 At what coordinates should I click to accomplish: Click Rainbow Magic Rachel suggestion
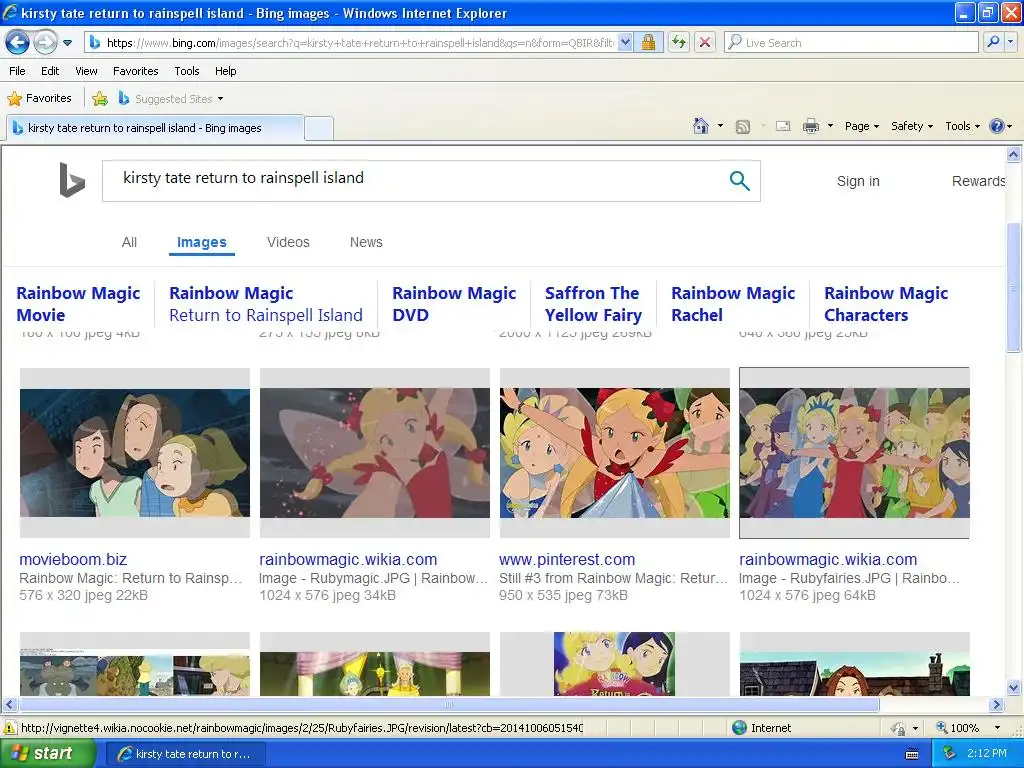(733, 304)
